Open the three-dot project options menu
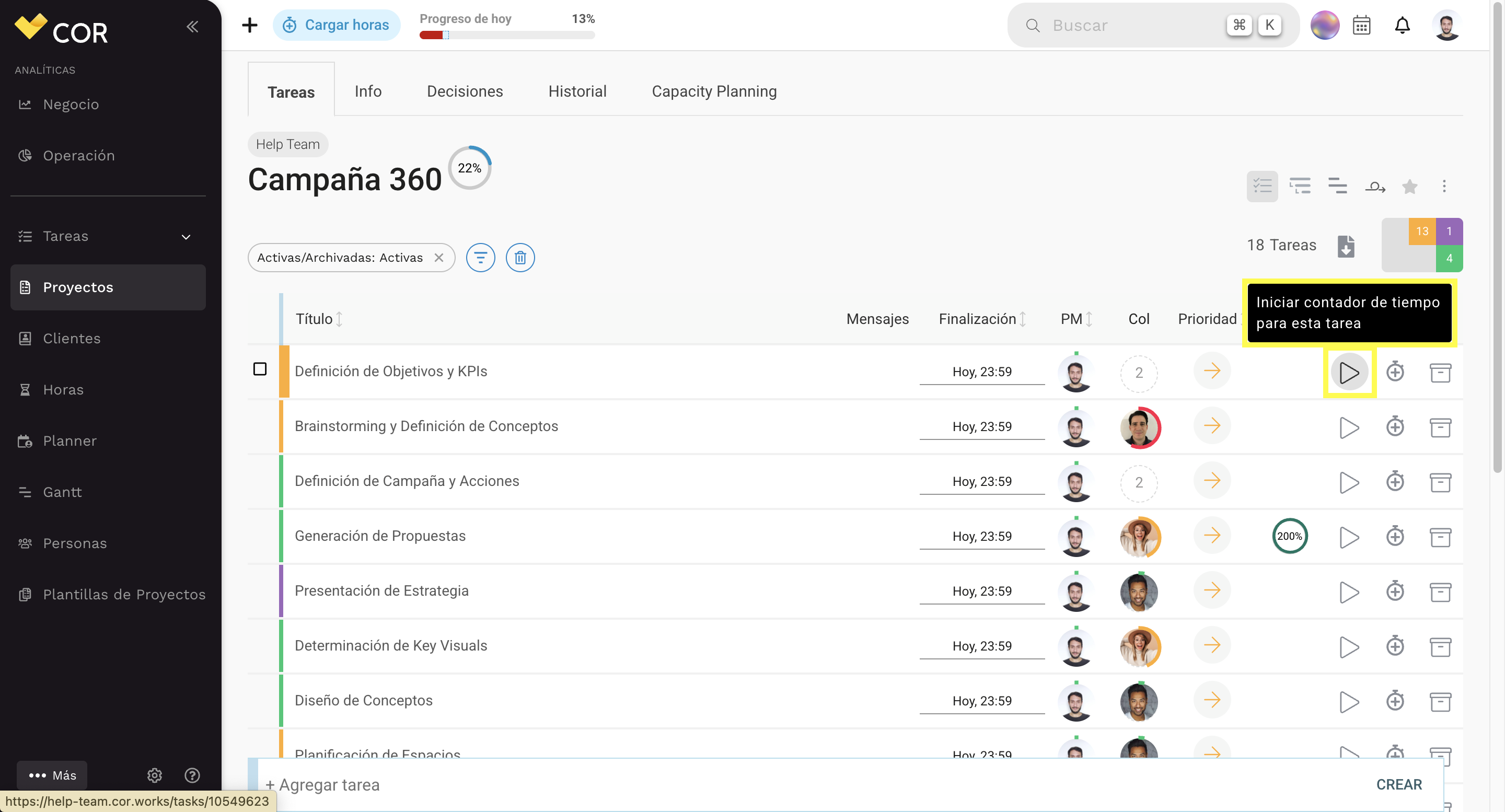 [x=1444, y=187]
